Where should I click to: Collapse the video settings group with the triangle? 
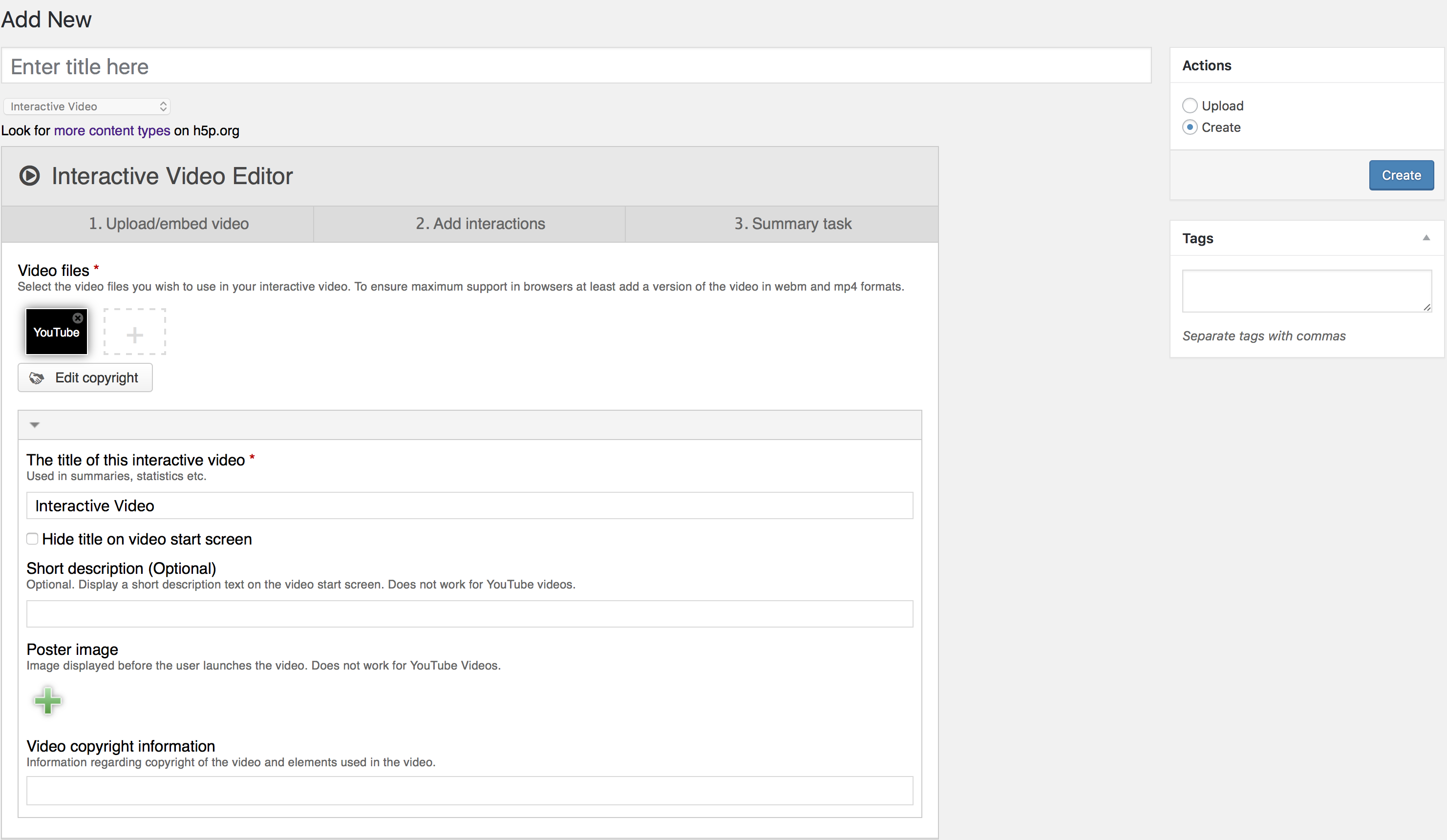[x=35, y=425]
